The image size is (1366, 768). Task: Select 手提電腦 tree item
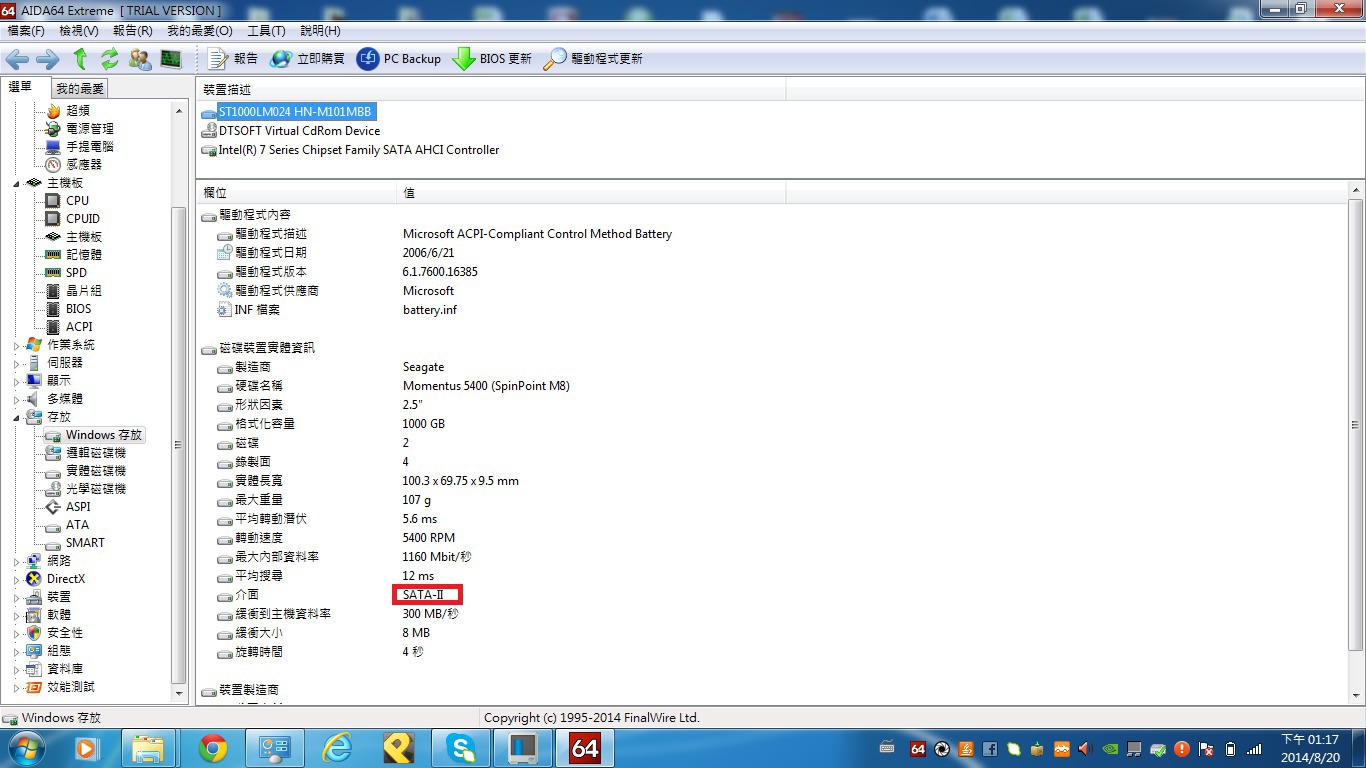point(90,147)
